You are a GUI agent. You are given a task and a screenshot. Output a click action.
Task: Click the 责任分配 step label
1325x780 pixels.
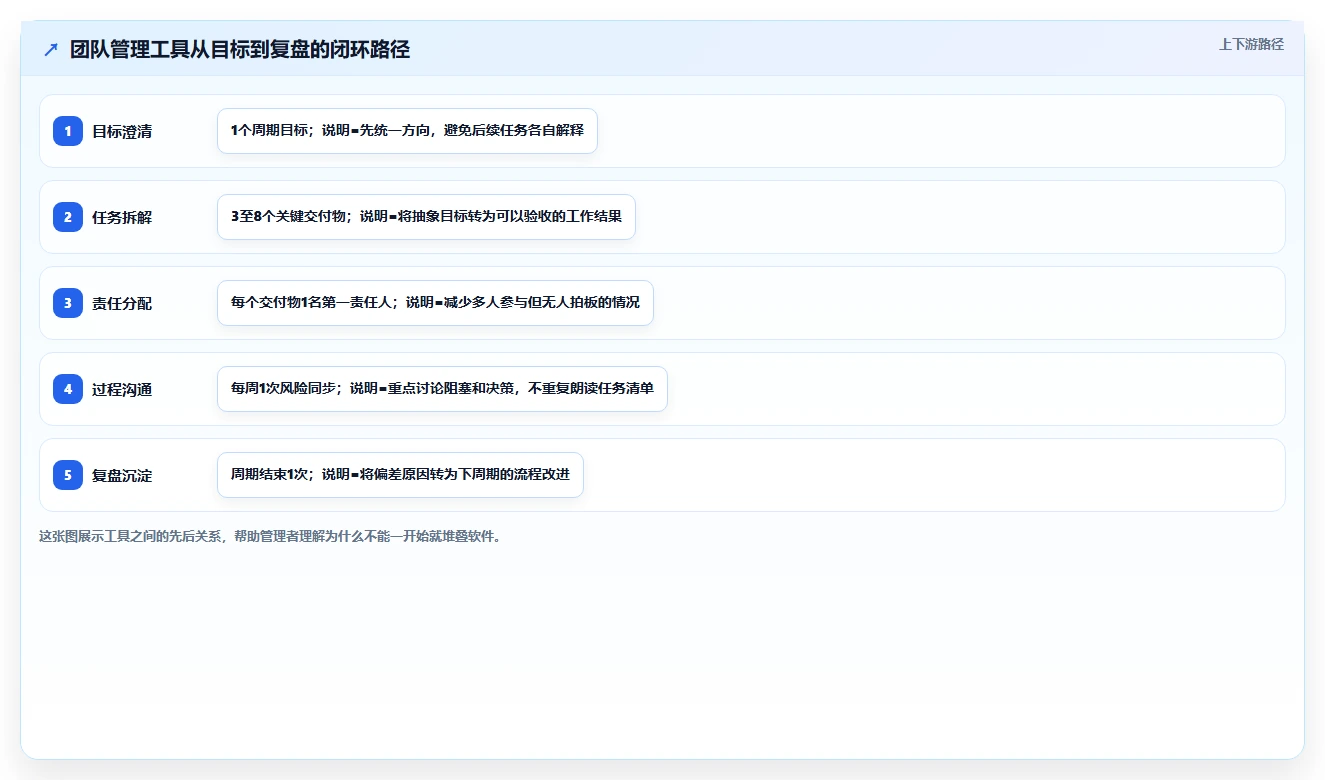[122, 303]
